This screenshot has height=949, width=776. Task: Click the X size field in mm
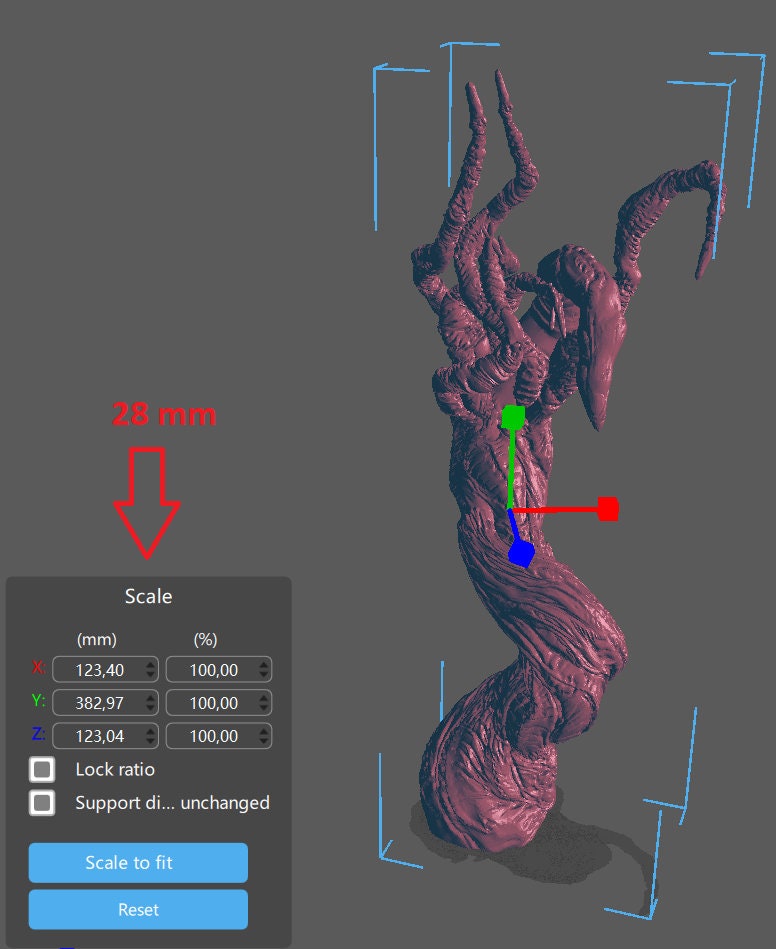coord(96,670)
